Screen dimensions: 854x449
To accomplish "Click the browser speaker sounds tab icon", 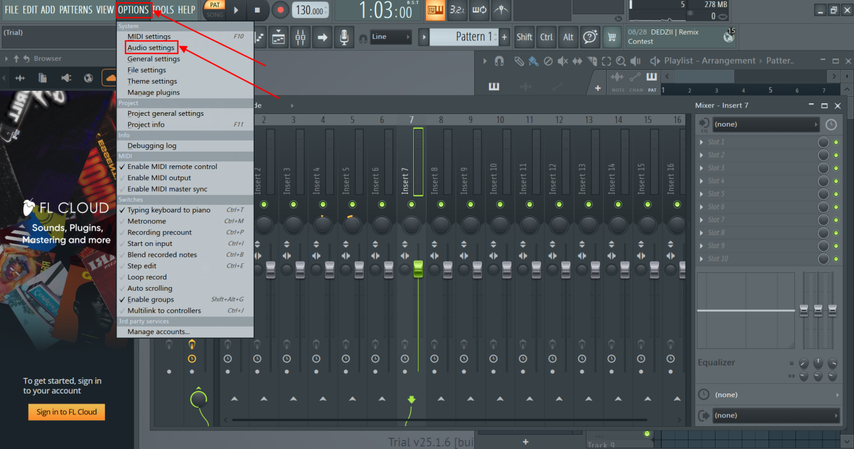I will click(x=66, y=78).
